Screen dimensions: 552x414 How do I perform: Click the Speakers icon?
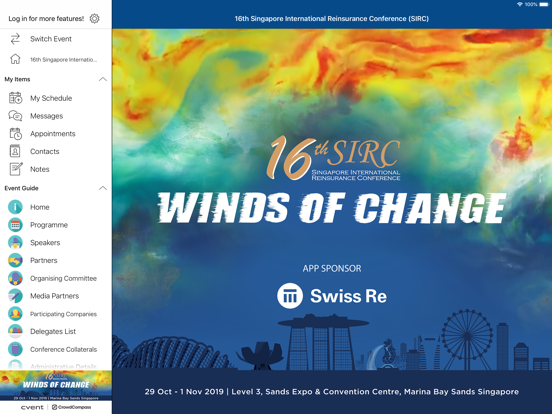(15, 243)
